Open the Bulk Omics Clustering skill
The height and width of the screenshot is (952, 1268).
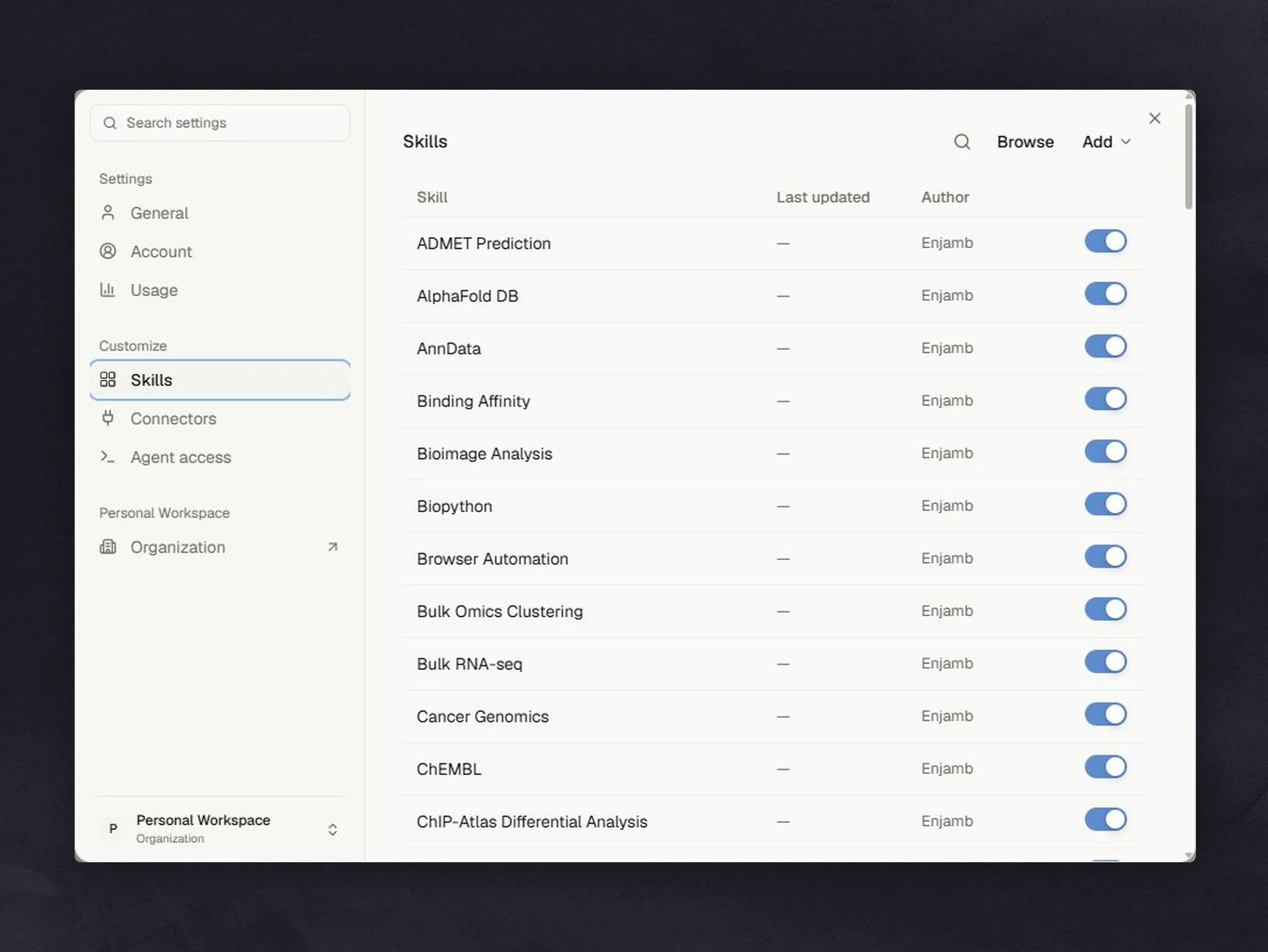click(x=500, y=611)
